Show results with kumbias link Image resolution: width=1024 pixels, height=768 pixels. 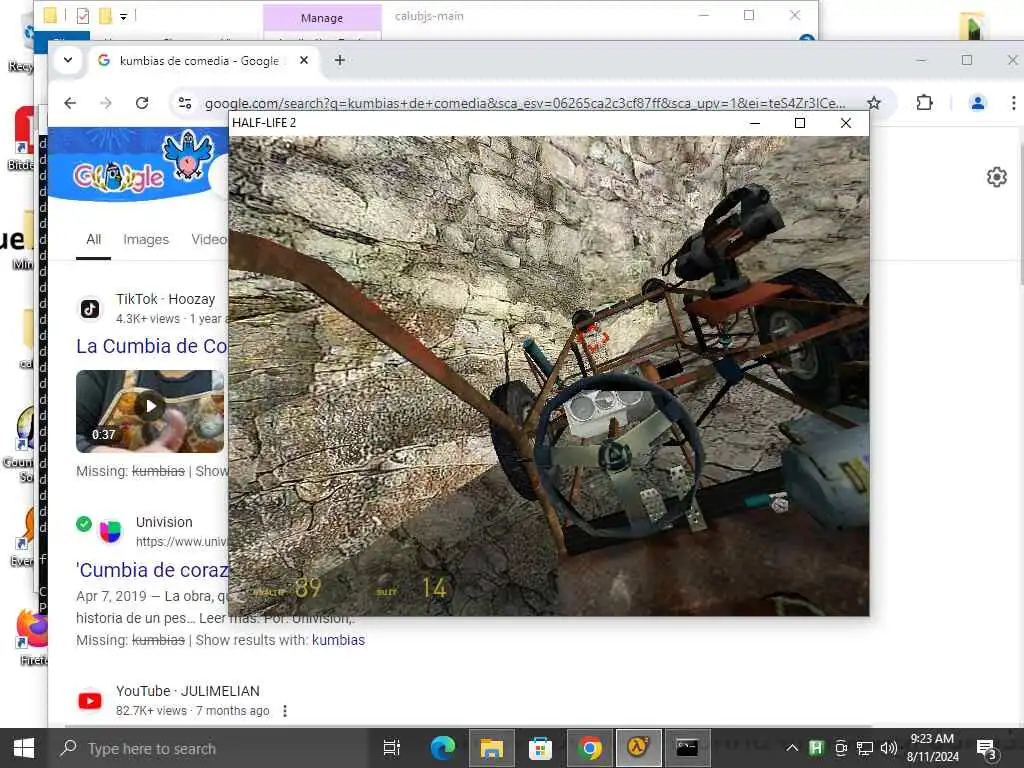tap(338, 640)
